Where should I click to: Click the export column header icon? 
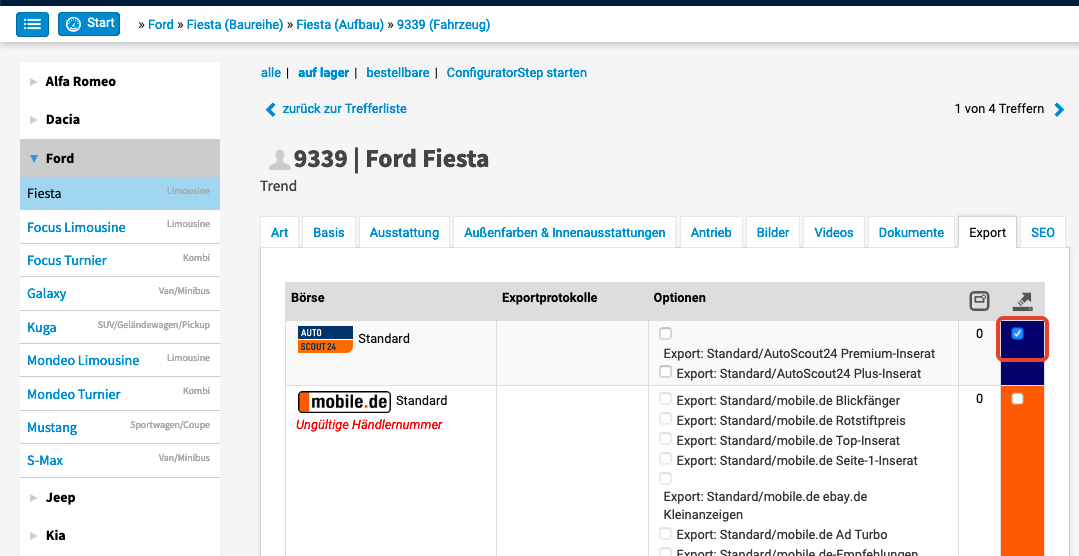(1022, 300)
